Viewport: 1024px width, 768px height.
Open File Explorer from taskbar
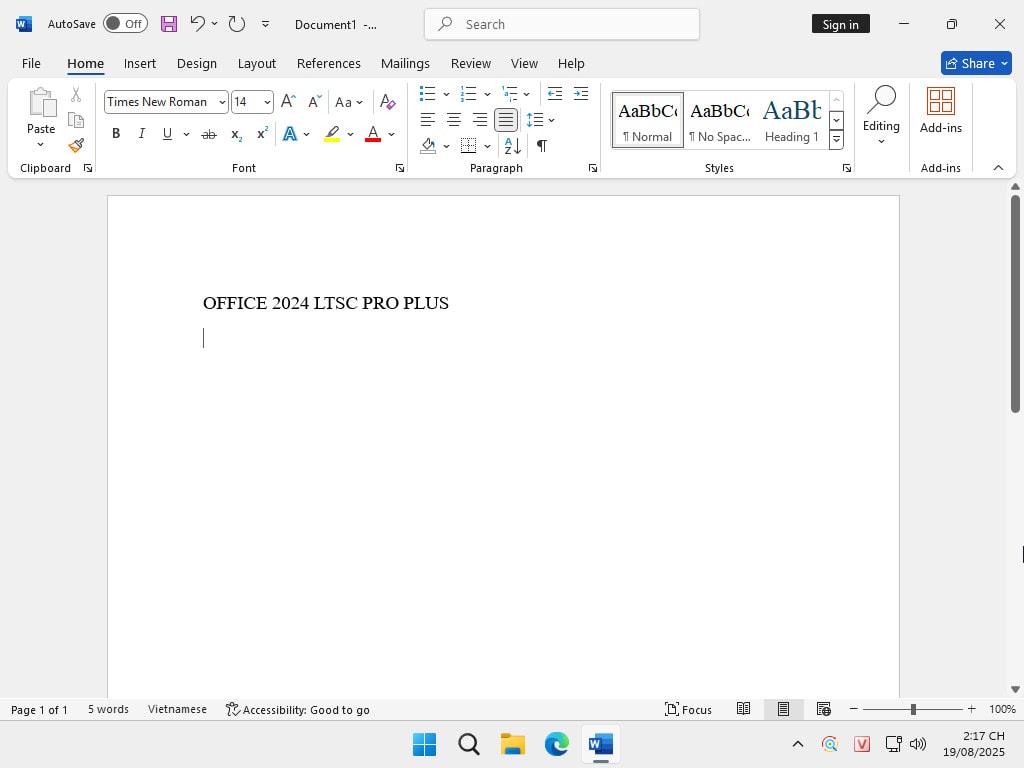[x=513, y=744]
